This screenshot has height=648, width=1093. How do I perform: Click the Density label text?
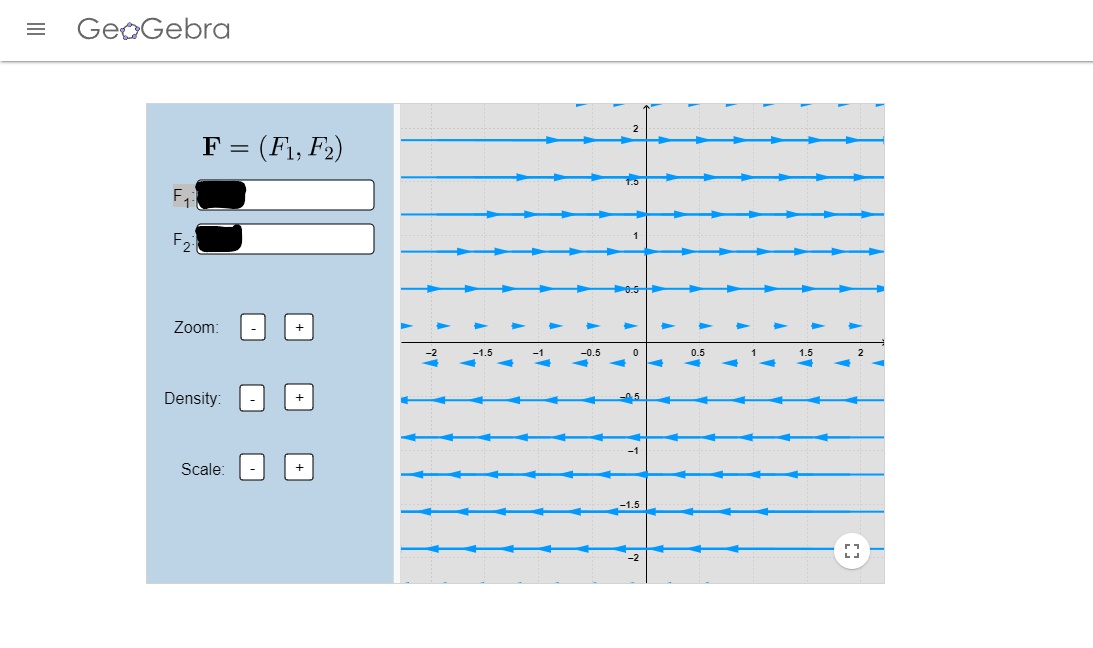[193, 399]
